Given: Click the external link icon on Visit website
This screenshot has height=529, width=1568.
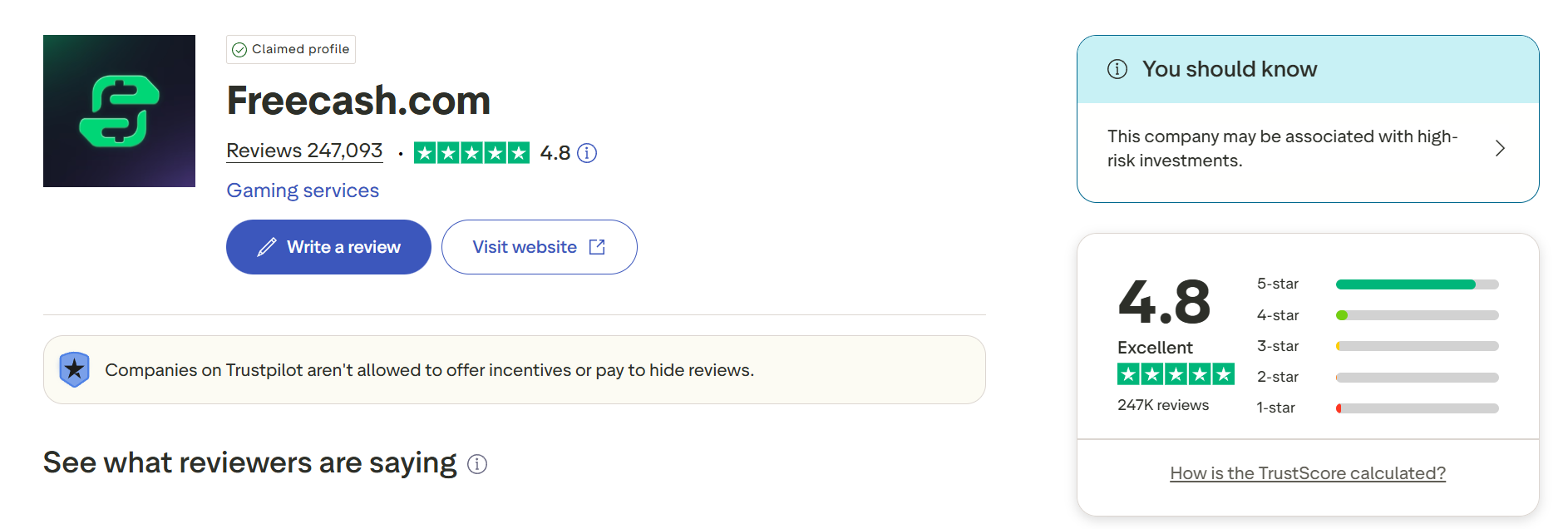Looking at the screenshot, I should (x=597, y=247).
